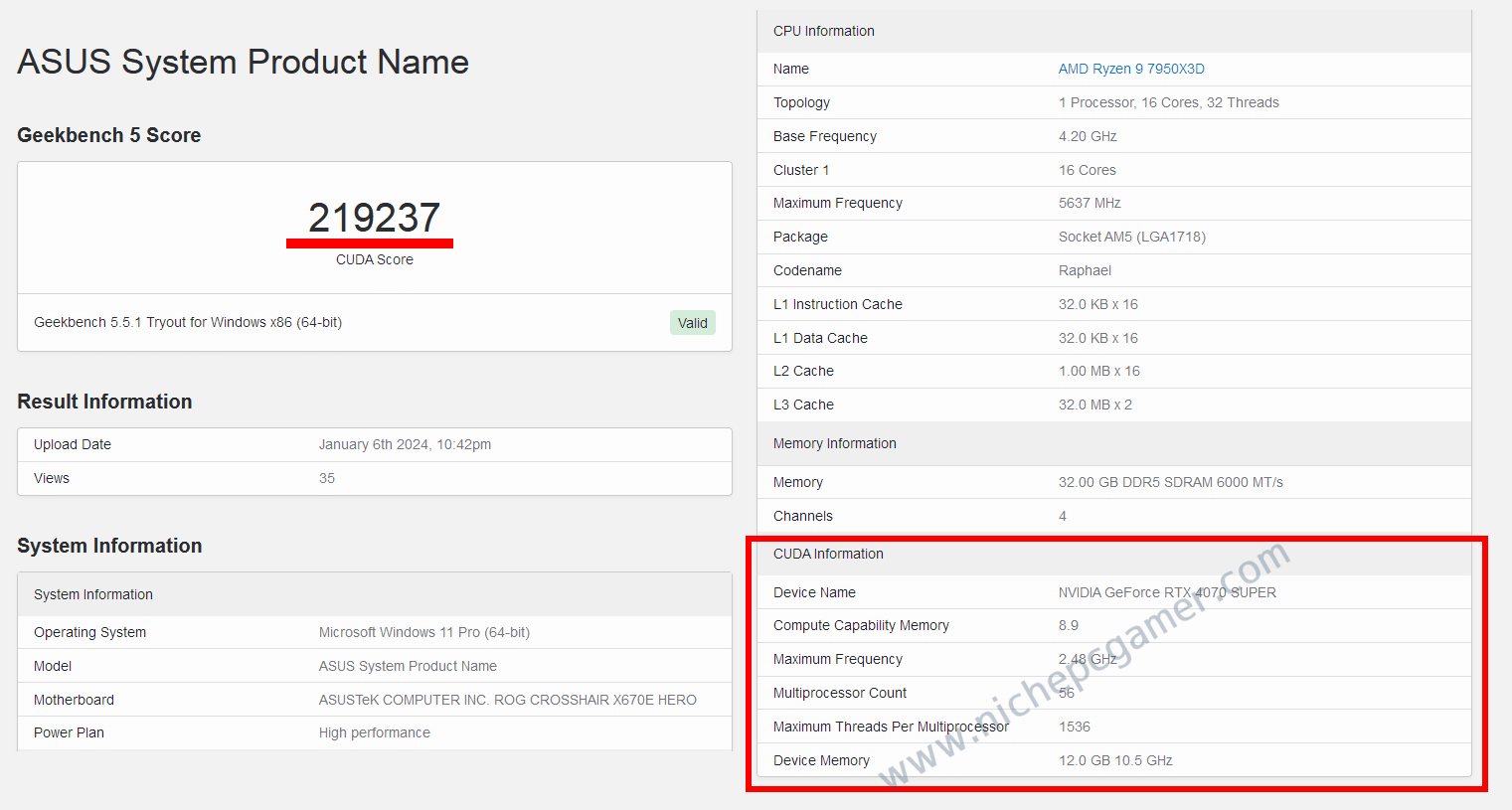Select the Package value Socket AM5 (LGA1718)
Screen dimensions: 1512x810
point(1132,237)
